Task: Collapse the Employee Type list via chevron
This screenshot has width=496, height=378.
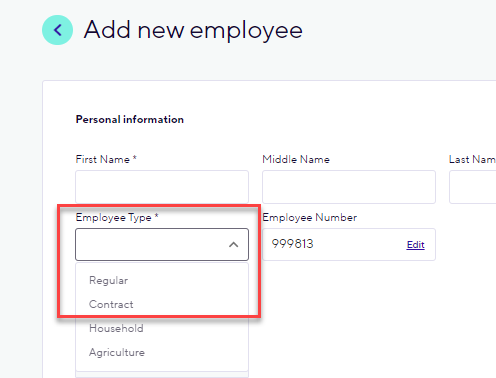Action: pos(234,245)
